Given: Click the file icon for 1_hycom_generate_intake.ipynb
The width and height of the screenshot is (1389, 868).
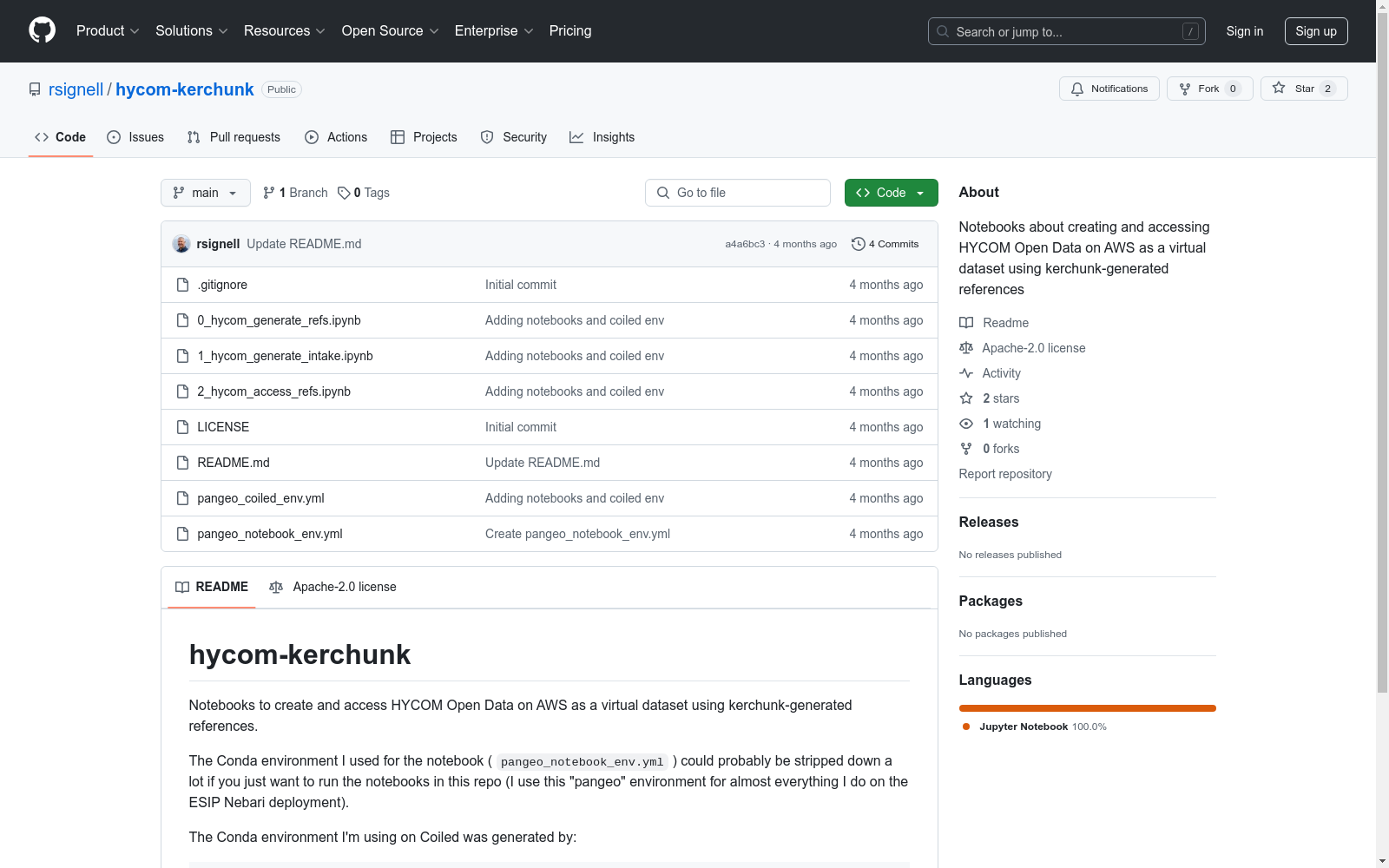Looking at the screenshot, I should 182,356.
